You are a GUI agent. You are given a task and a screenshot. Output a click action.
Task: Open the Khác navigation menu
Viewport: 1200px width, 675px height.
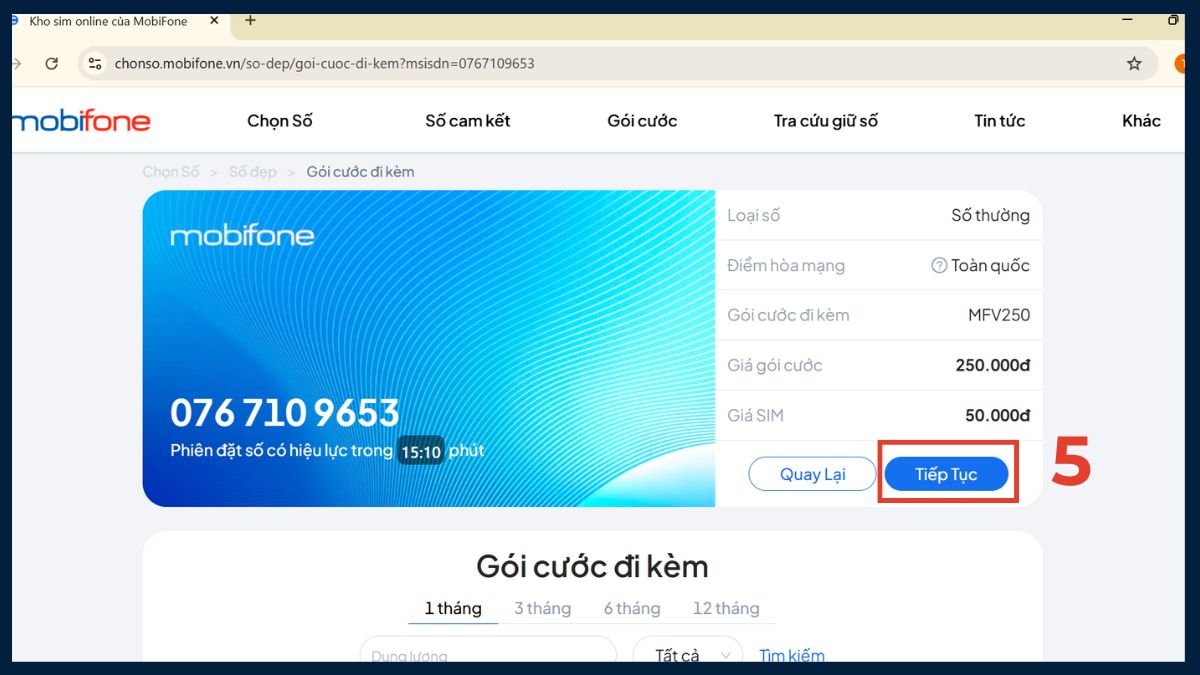[1141, 120]
